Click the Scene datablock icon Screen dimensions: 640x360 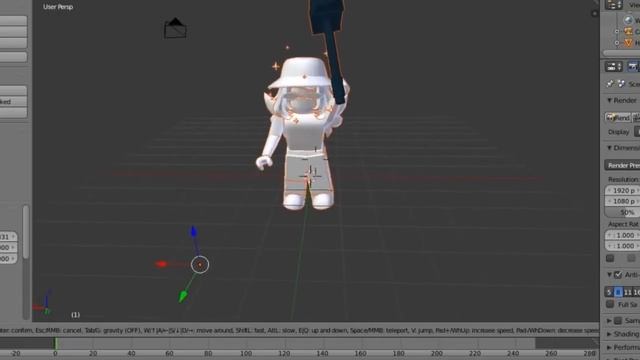[621, 84]
